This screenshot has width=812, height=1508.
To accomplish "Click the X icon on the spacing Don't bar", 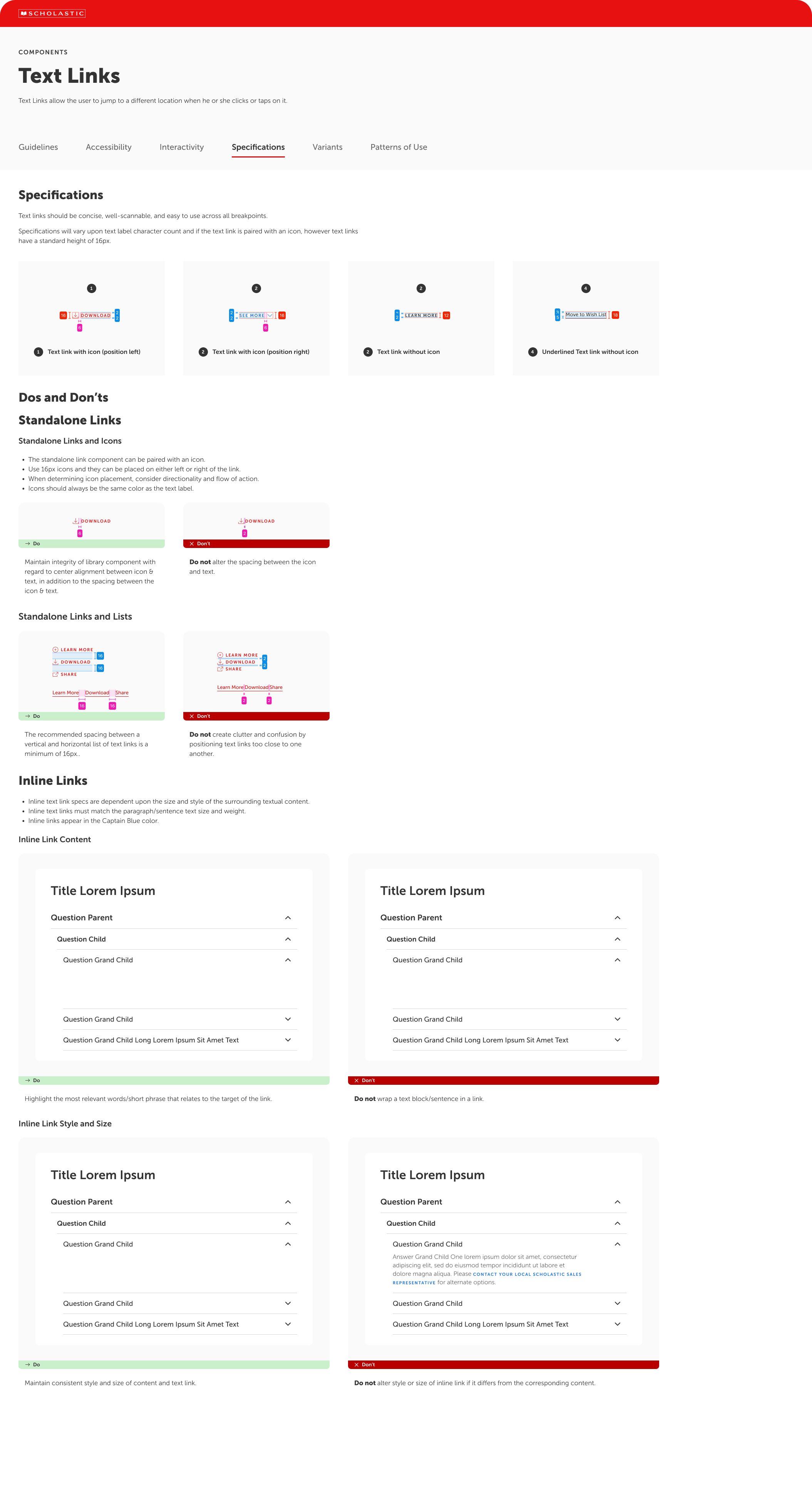I will click(x=191, y=544).
